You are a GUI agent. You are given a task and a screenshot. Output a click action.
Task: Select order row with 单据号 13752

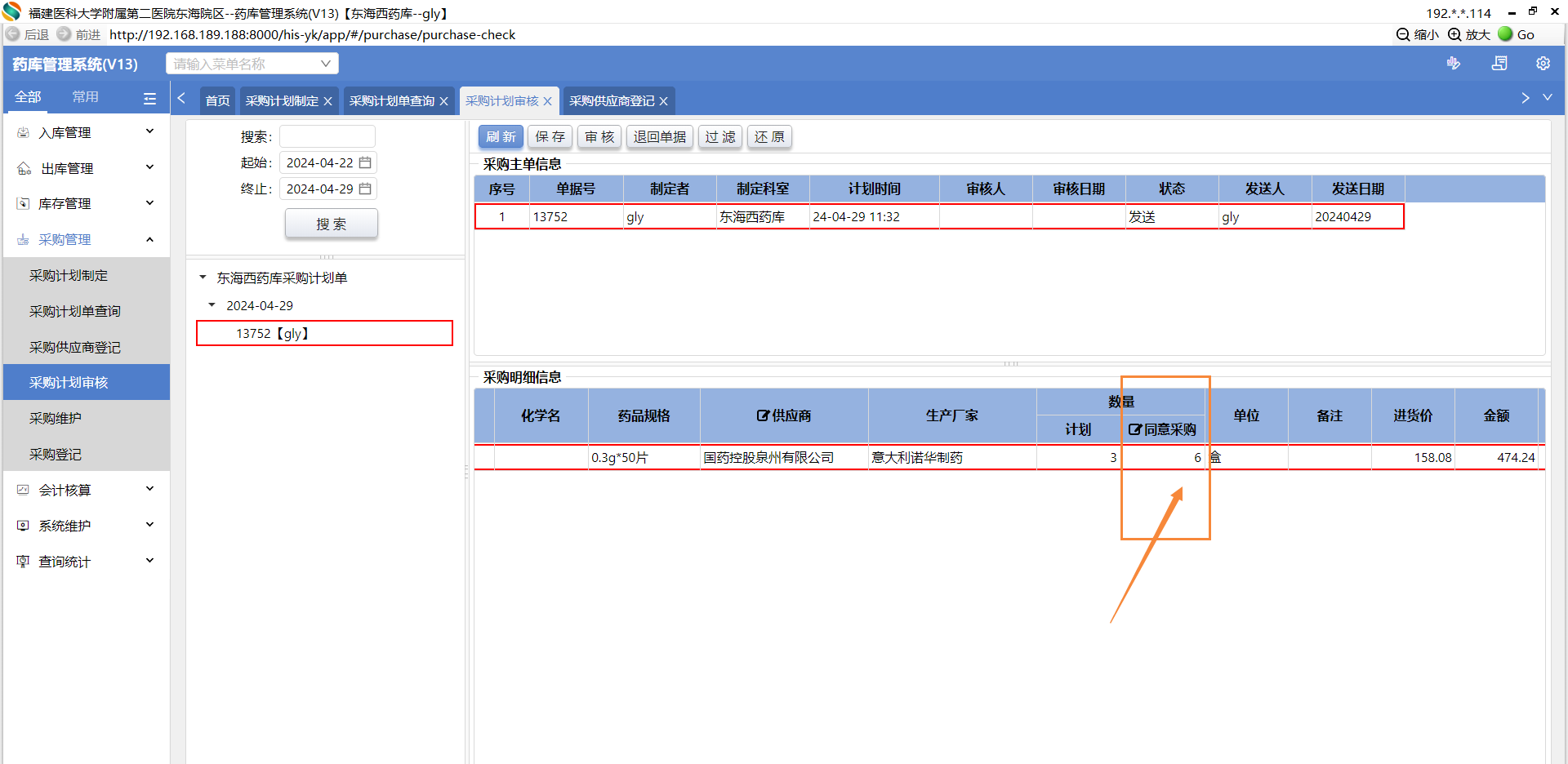coord(939,216)
